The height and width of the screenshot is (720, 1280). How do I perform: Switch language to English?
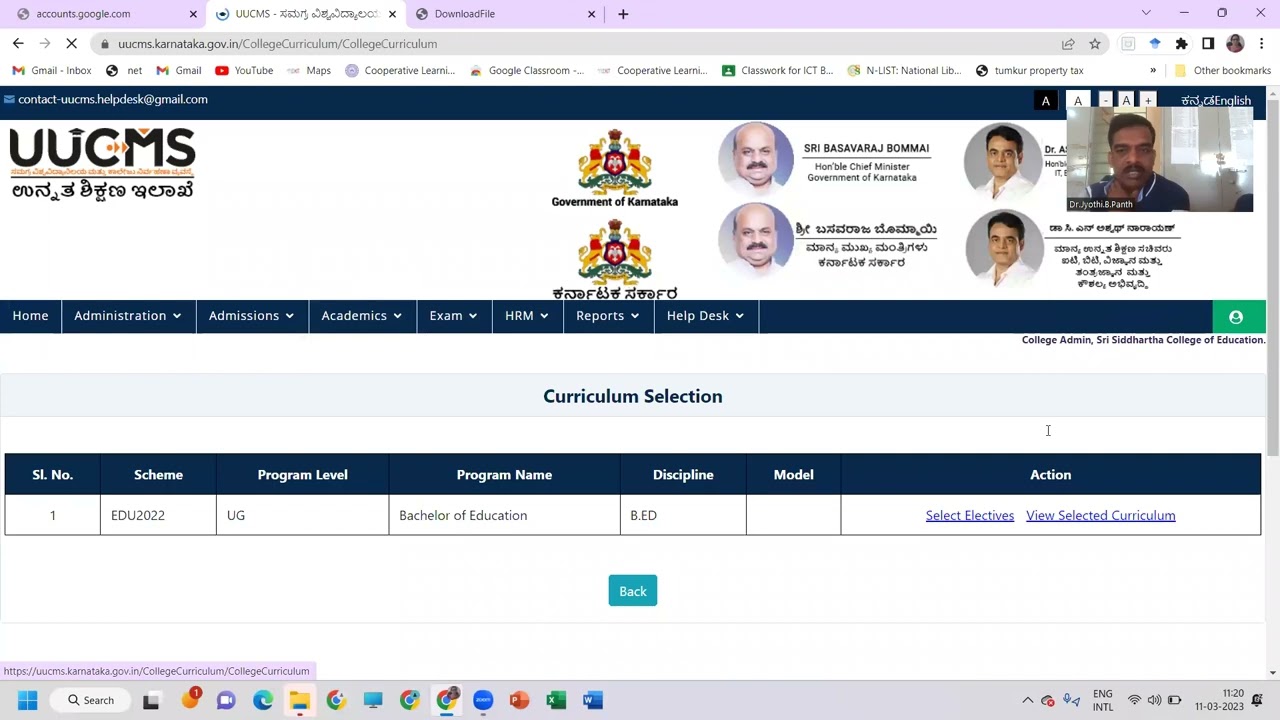point(1233,101)
